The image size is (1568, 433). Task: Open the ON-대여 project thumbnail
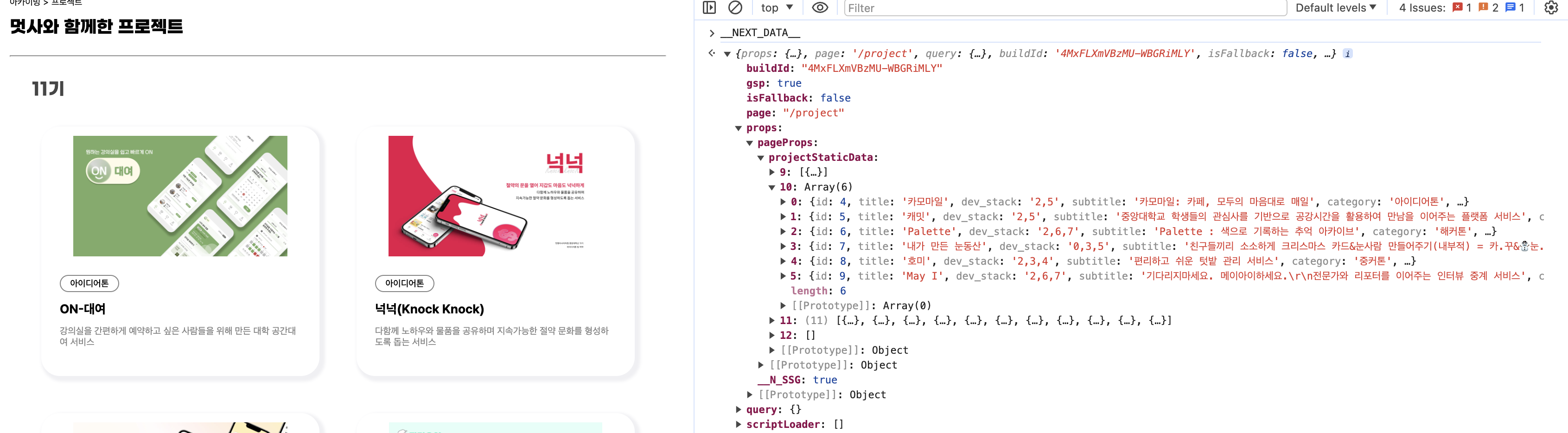180,196
